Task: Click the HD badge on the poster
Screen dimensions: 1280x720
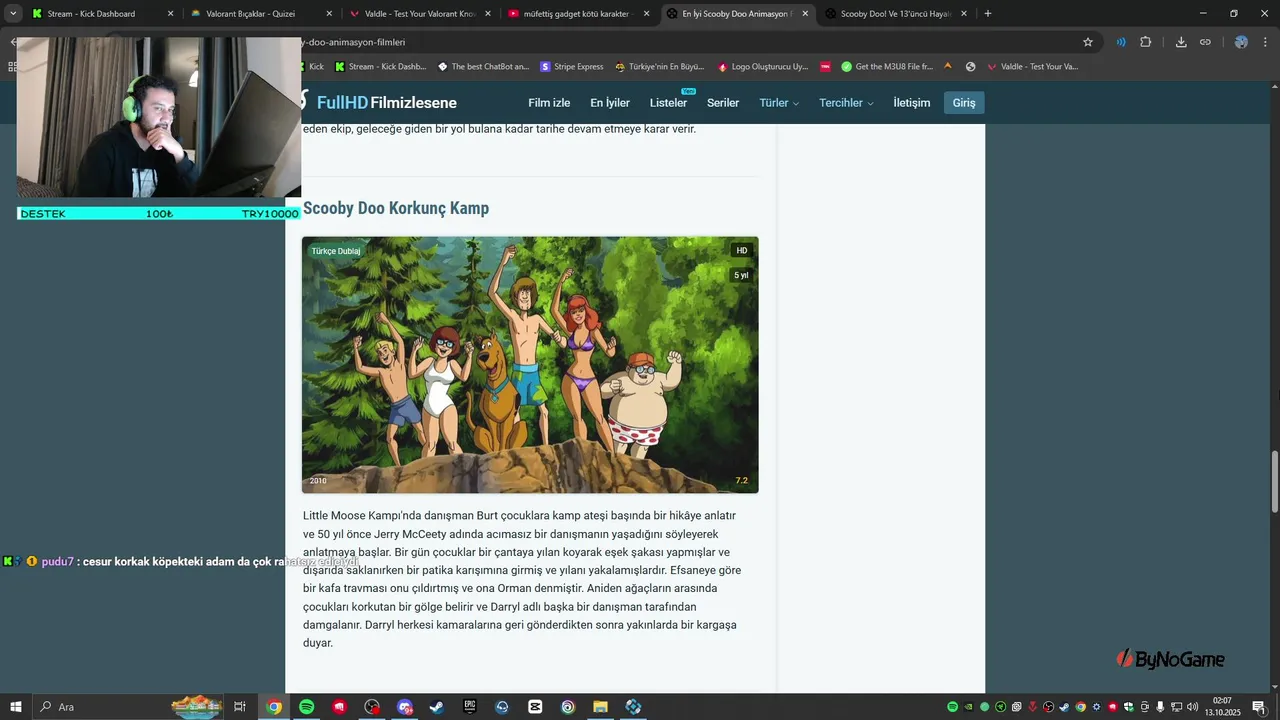Action: click(741, 251)
